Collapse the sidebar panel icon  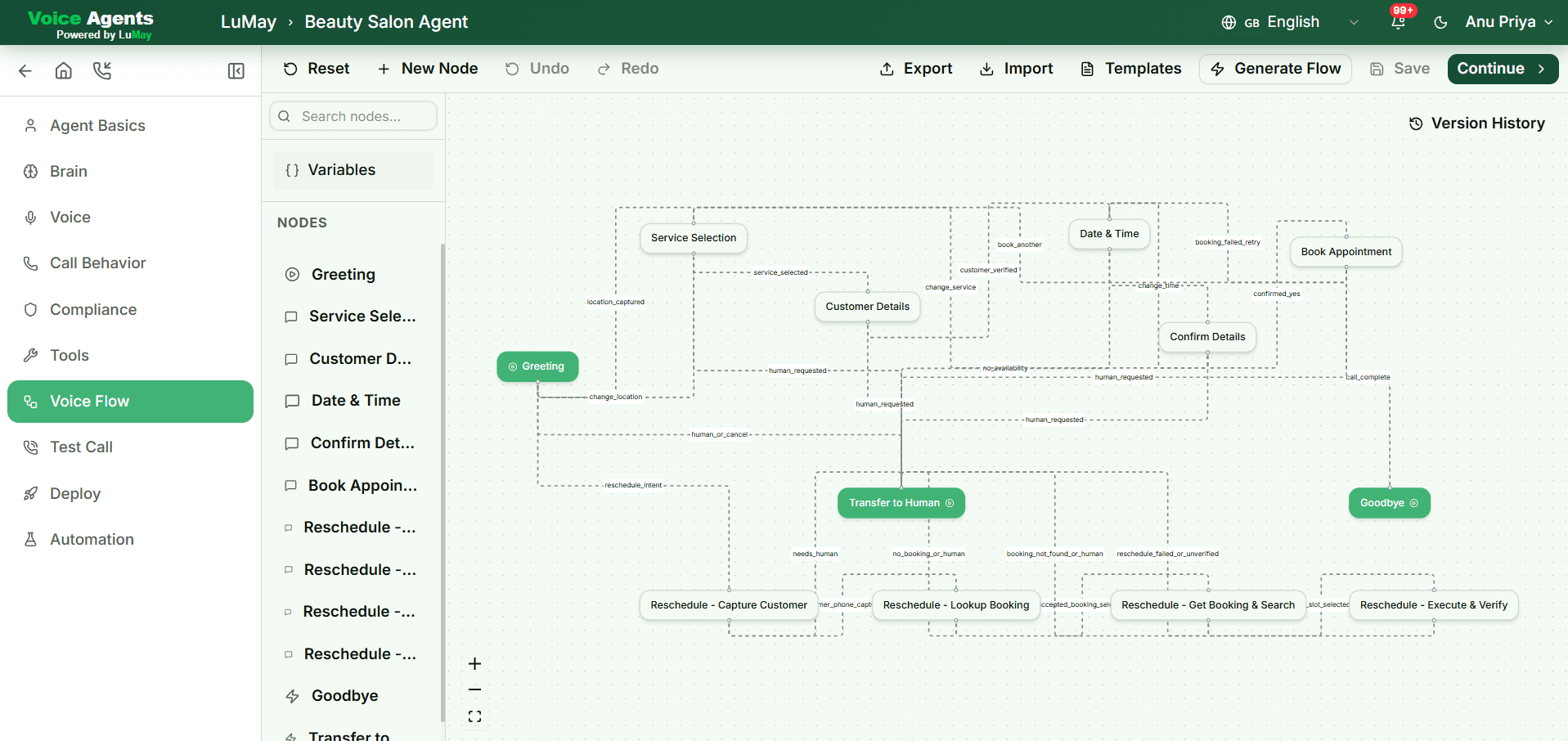(236, 71)
